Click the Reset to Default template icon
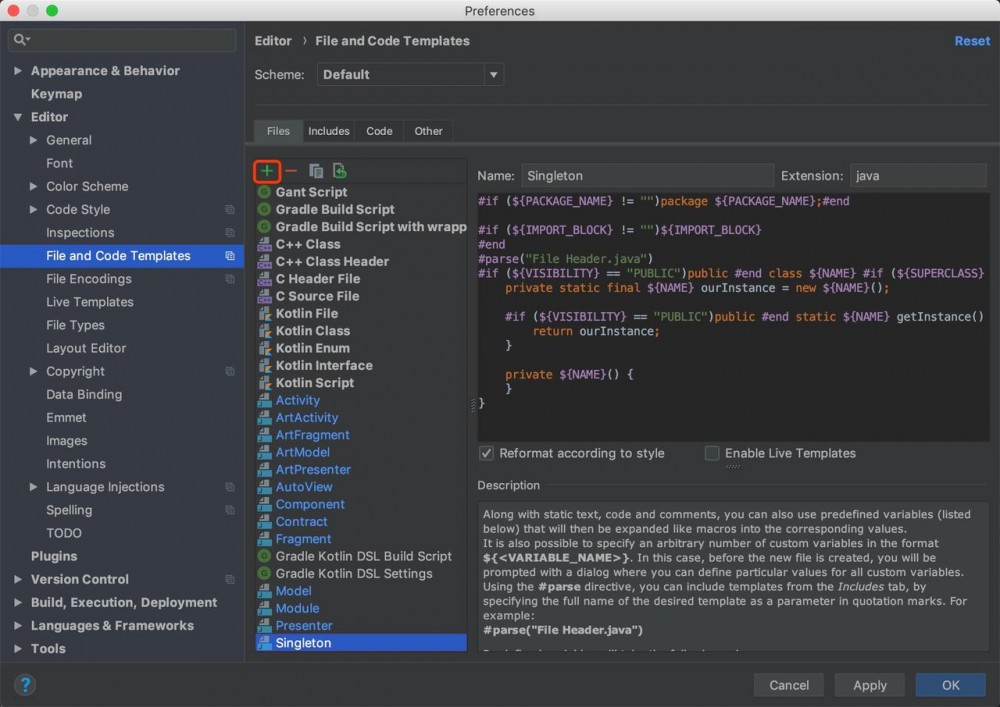Image resolution: width=1000 pixels, height=707 pixels. [340, 171]
